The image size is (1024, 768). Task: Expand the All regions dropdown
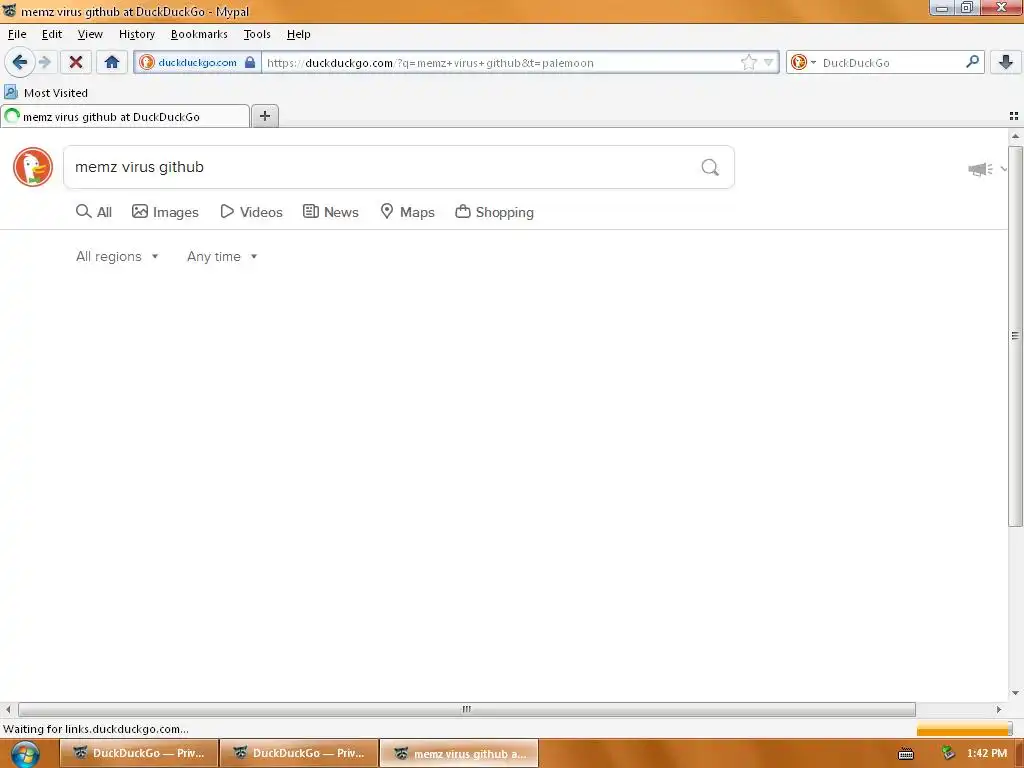[118, 257]
